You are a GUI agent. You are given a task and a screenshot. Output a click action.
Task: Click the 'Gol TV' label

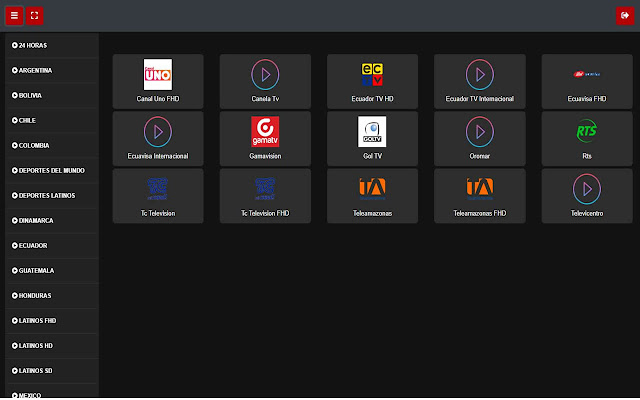[372, 156]
